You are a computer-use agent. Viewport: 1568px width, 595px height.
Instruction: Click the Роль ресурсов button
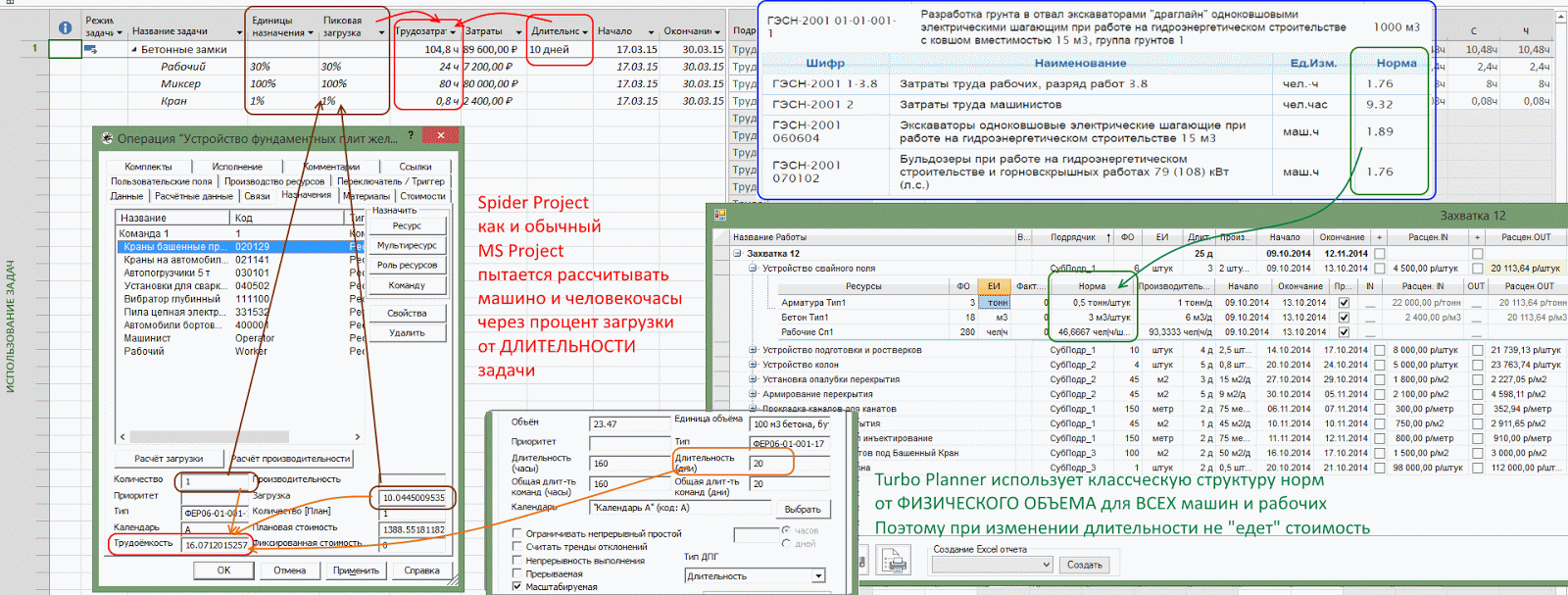(407, 265)
